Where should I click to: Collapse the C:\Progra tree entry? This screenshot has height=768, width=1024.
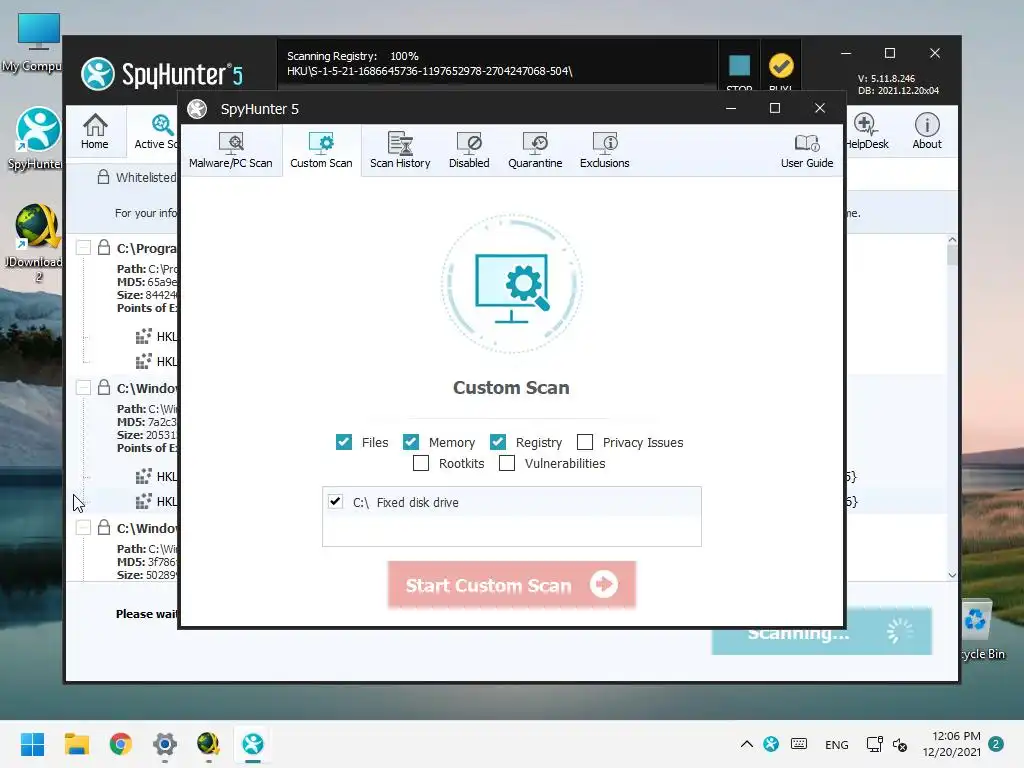(83, 248)
